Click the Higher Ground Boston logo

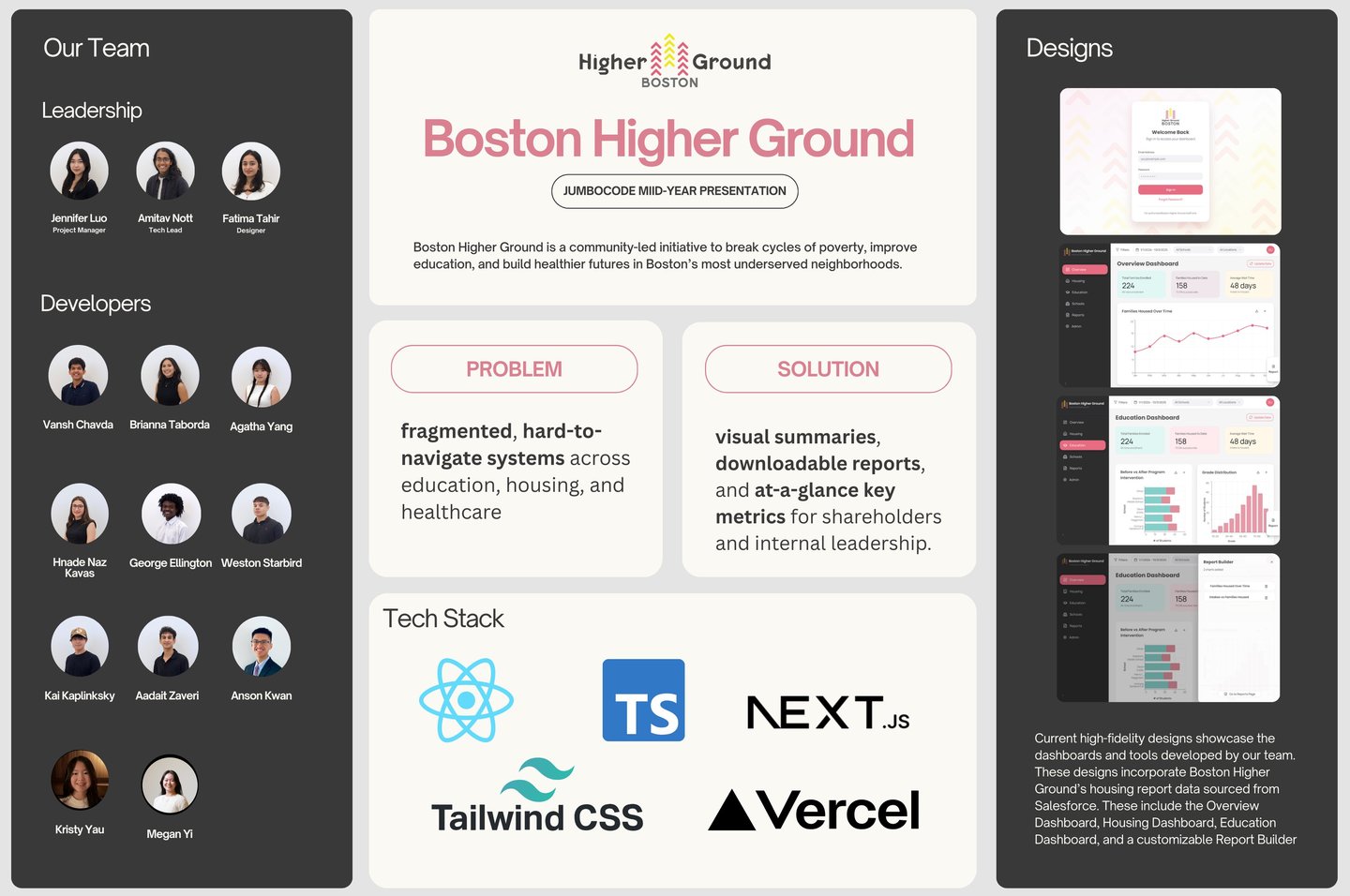coord(674,62)
